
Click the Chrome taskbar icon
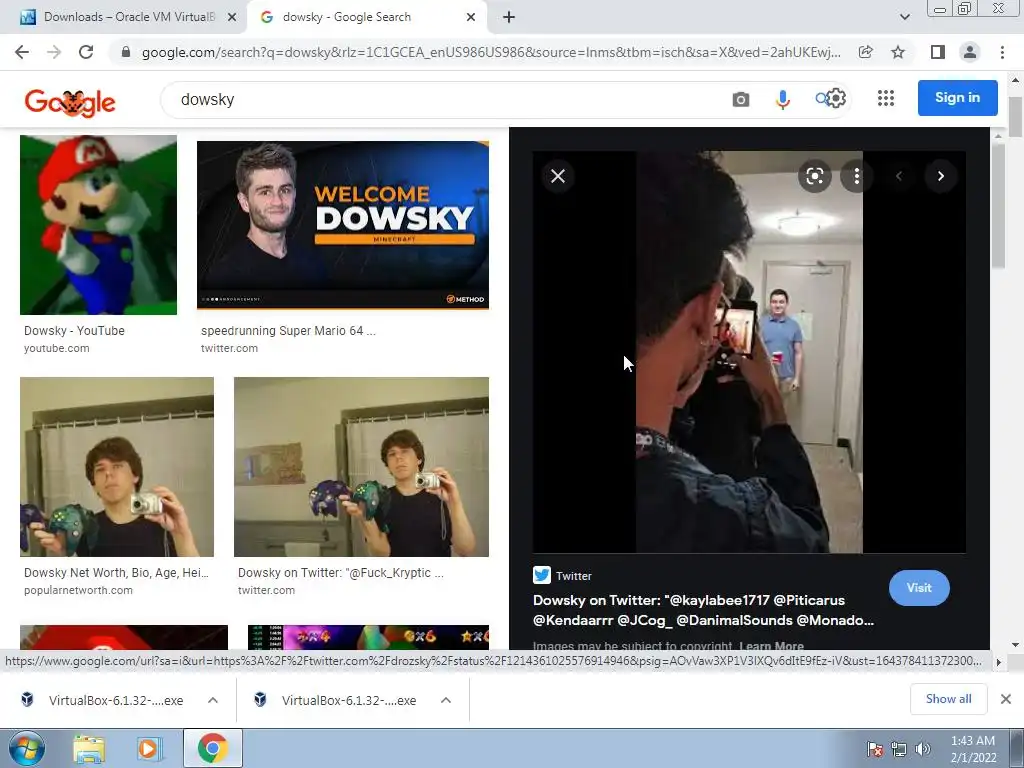pos(213,748)
